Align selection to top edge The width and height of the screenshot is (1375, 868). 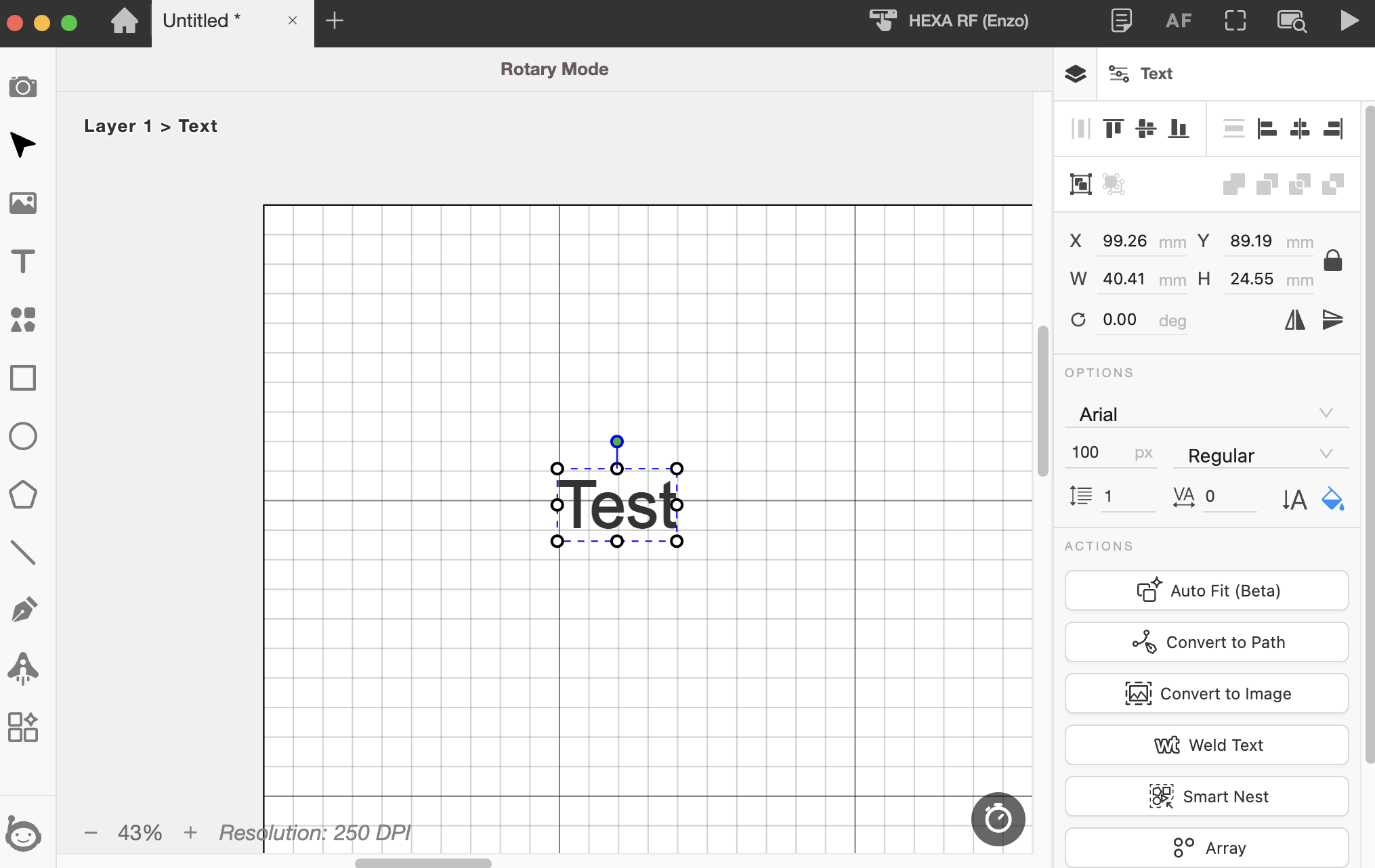pos(1113,128)
